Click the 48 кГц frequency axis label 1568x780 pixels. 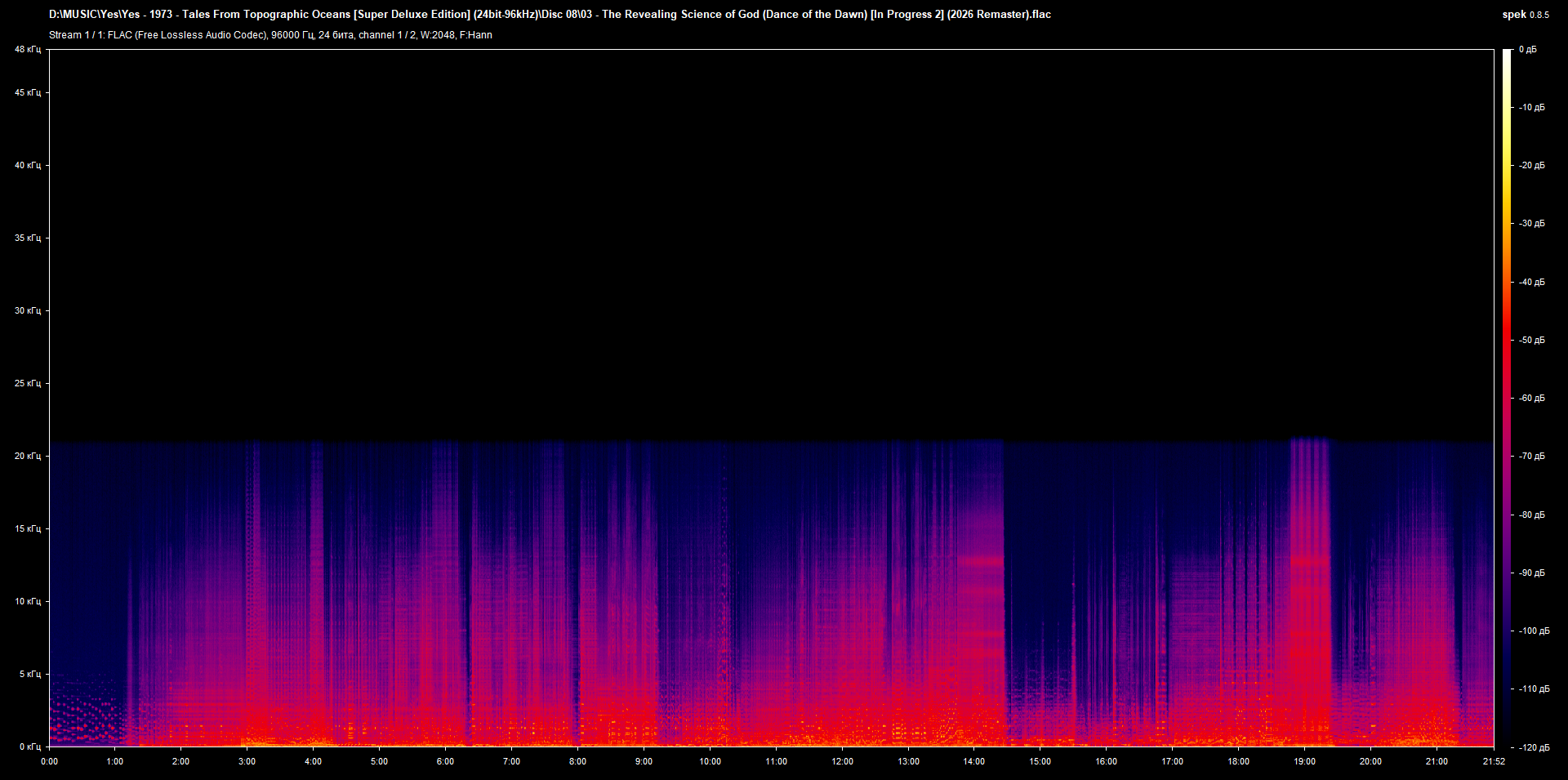click(x=28, y=50)
